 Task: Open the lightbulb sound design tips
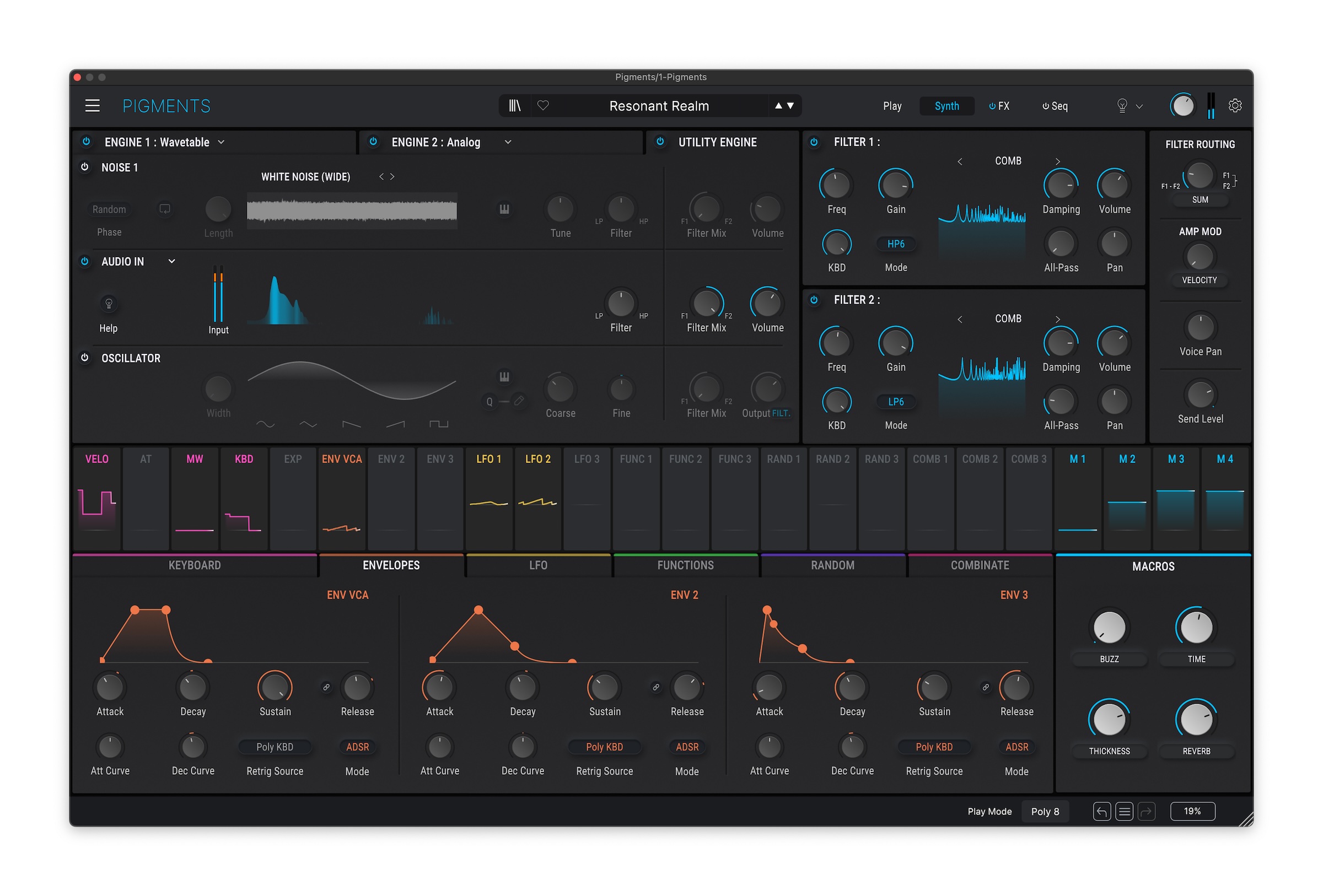coord(1122,106)
